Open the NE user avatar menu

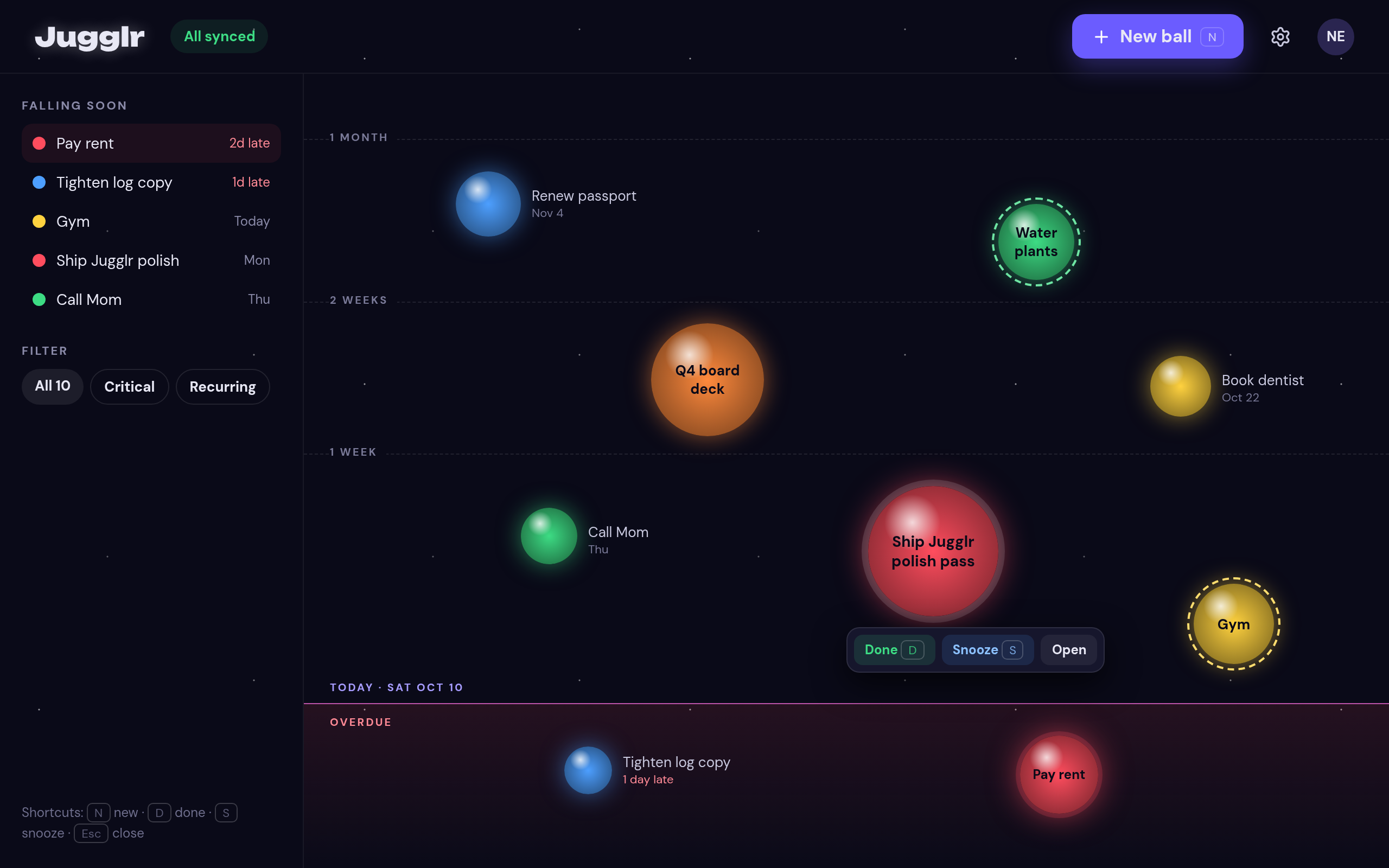(1335, 37)
